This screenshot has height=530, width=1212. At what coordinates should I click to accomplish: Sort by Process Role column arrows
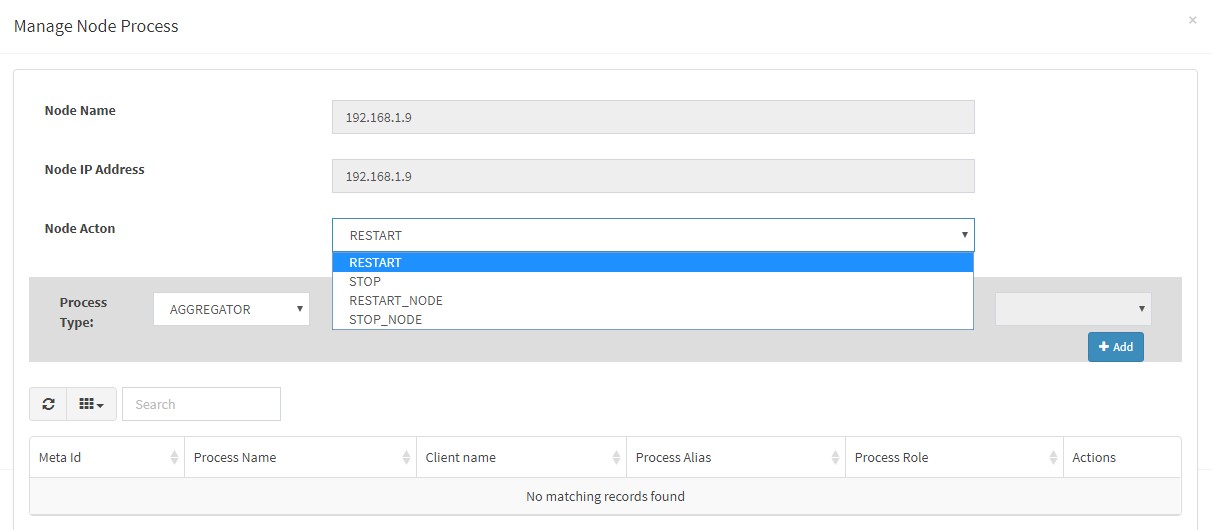click(1053, 457)
